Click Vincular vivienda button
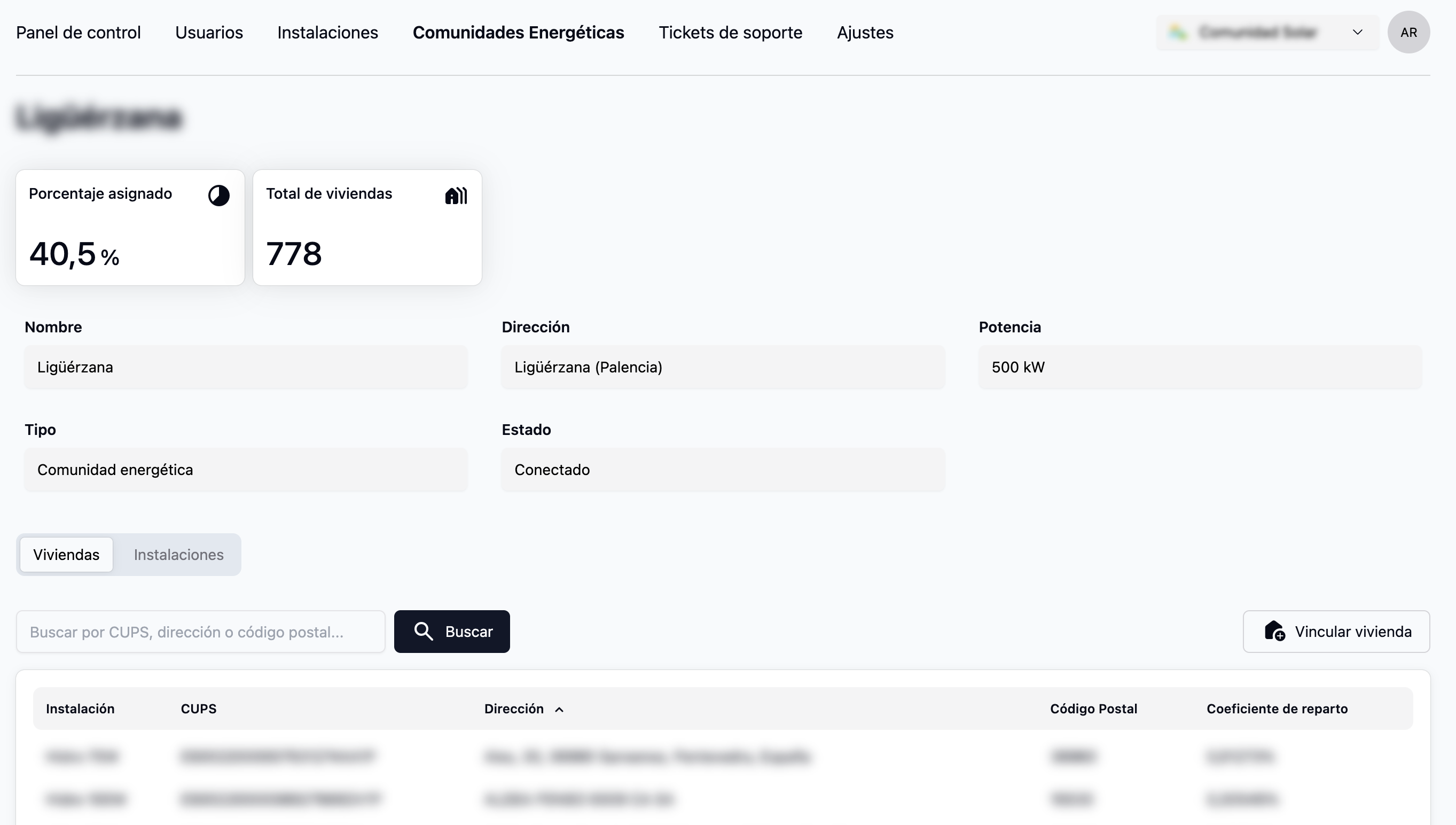This screenshot has height=825, width=1456. [x=1336, y=631]
